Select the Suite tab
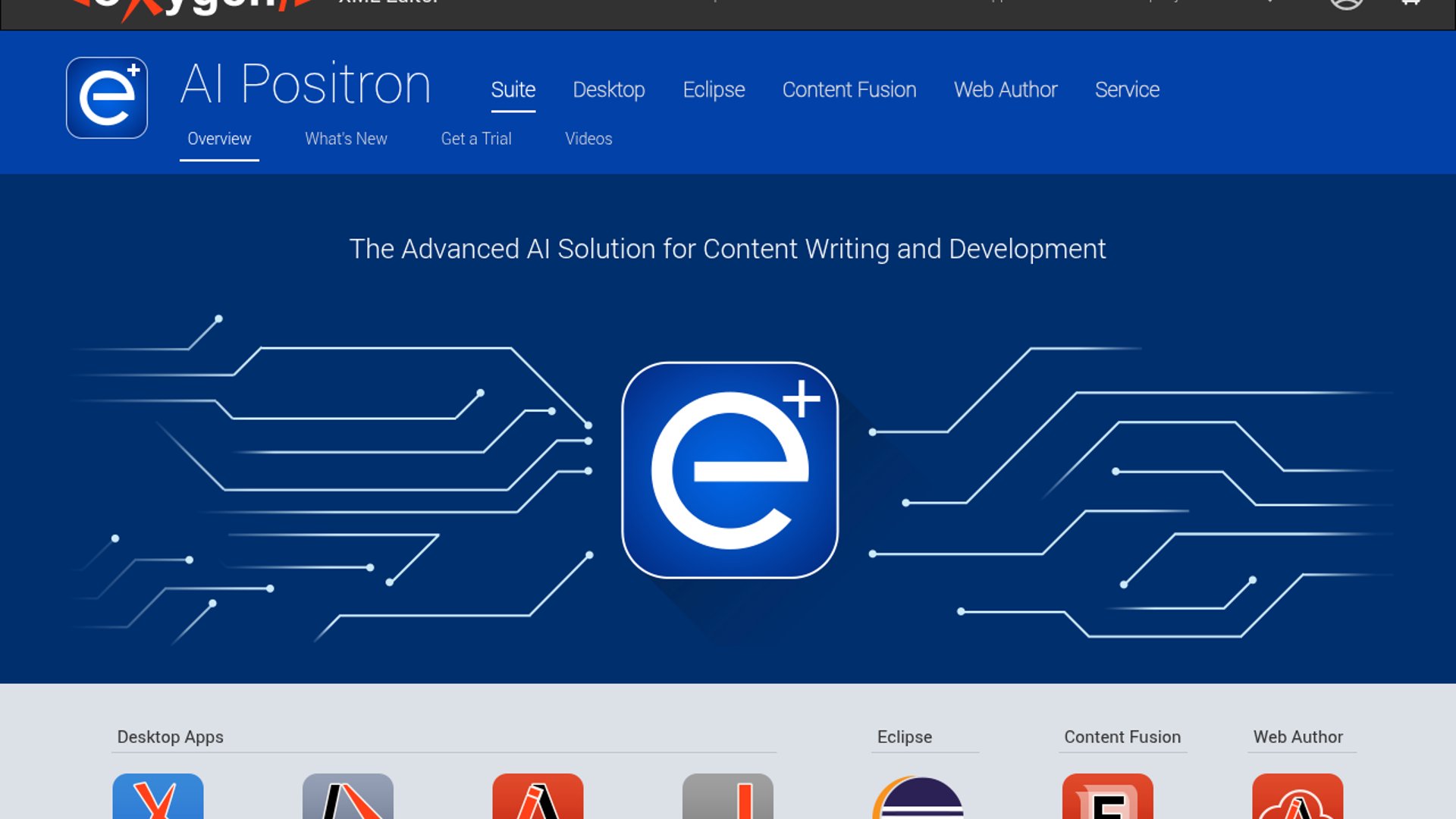This screenshot has width=1456, height=819. [513, 89]
